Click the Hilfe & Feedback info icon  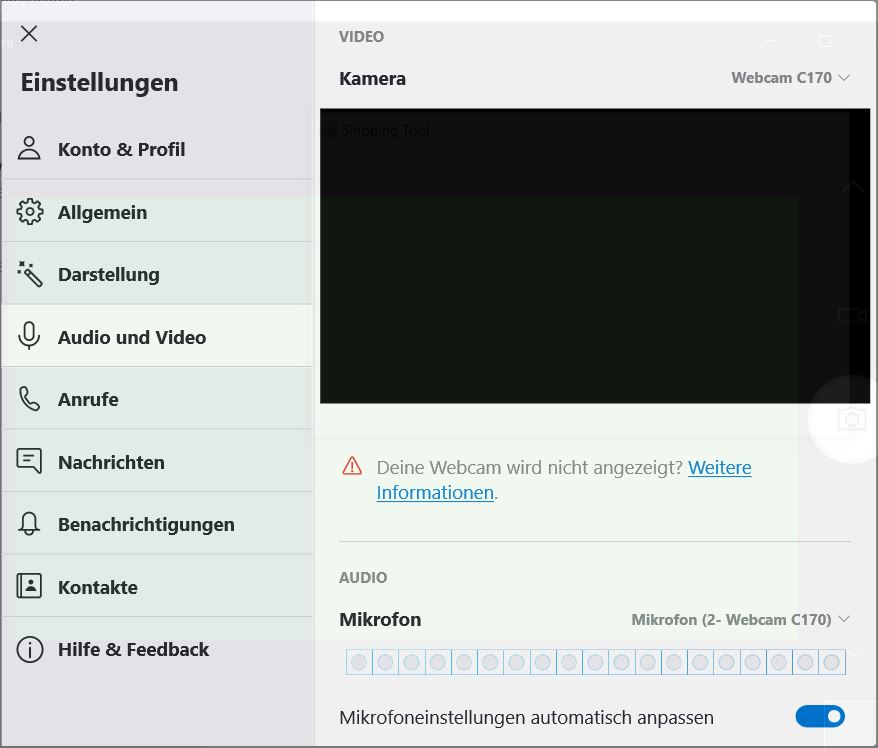(29, 649)
